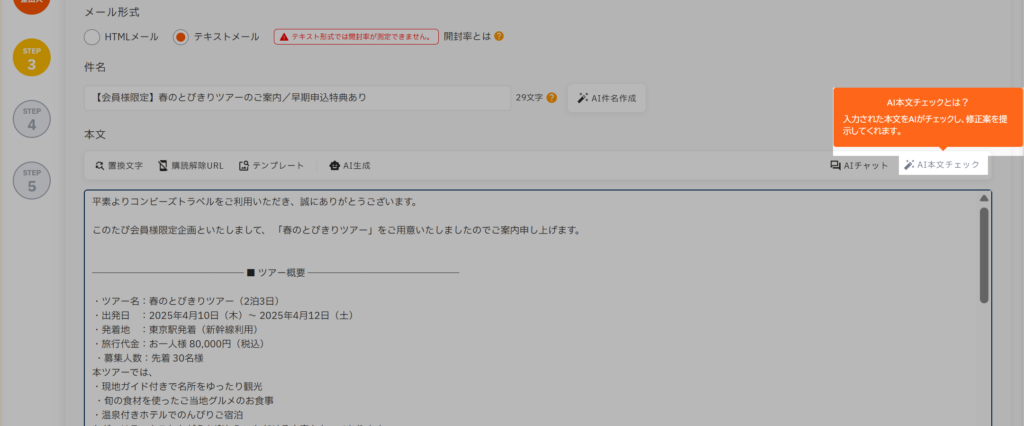The image size is (1024, 426).
Task: Click the 置換文字 icon in body toolbar
Action: (x=100, y=165)
